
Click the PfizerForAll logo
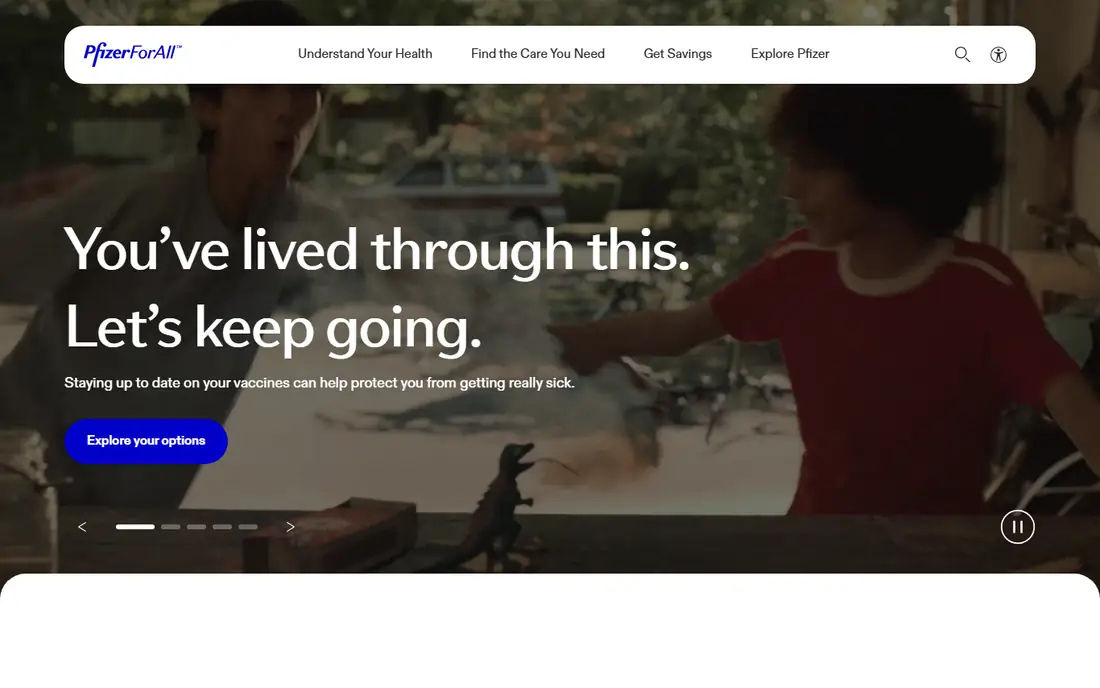133,53
